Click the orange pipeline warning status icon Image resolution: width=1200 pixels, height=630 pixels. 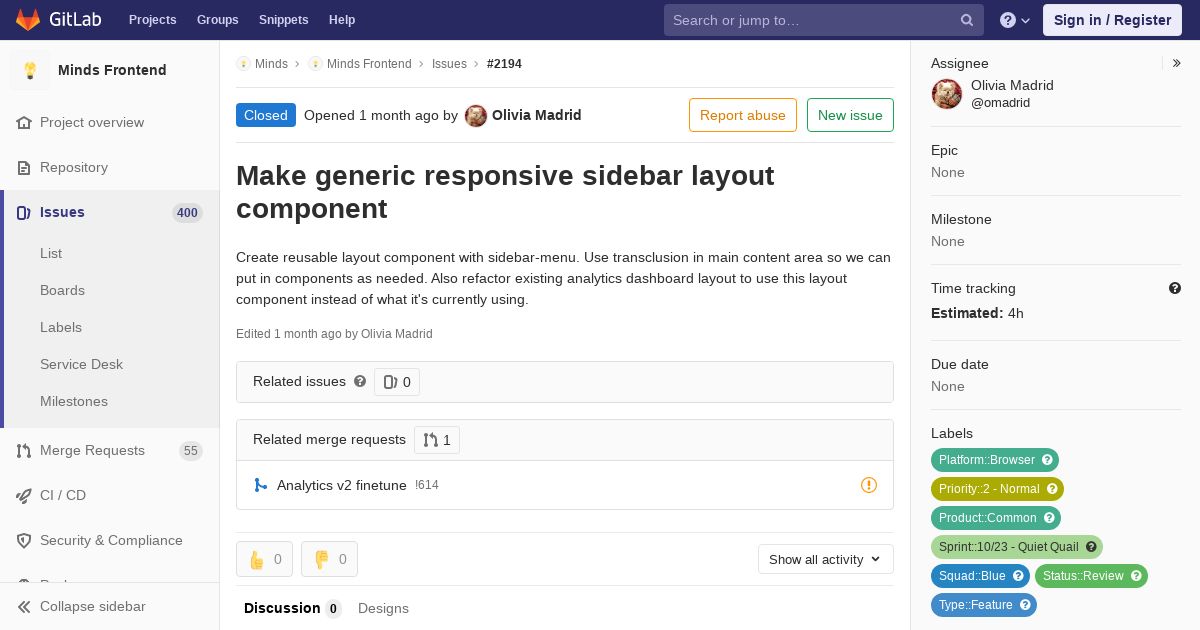pyautogui.click(x=869, y=485)
